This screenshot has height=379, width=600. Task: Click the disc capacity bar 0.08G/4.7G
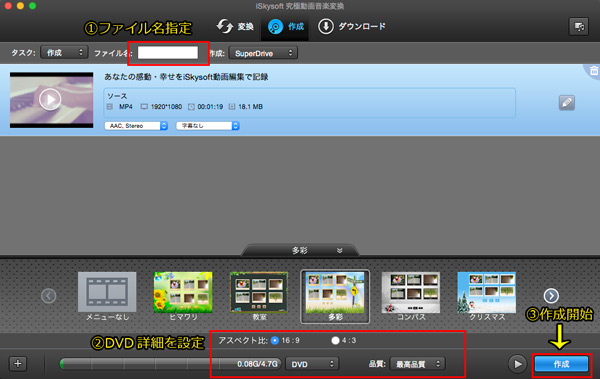(x=171, y=364)
